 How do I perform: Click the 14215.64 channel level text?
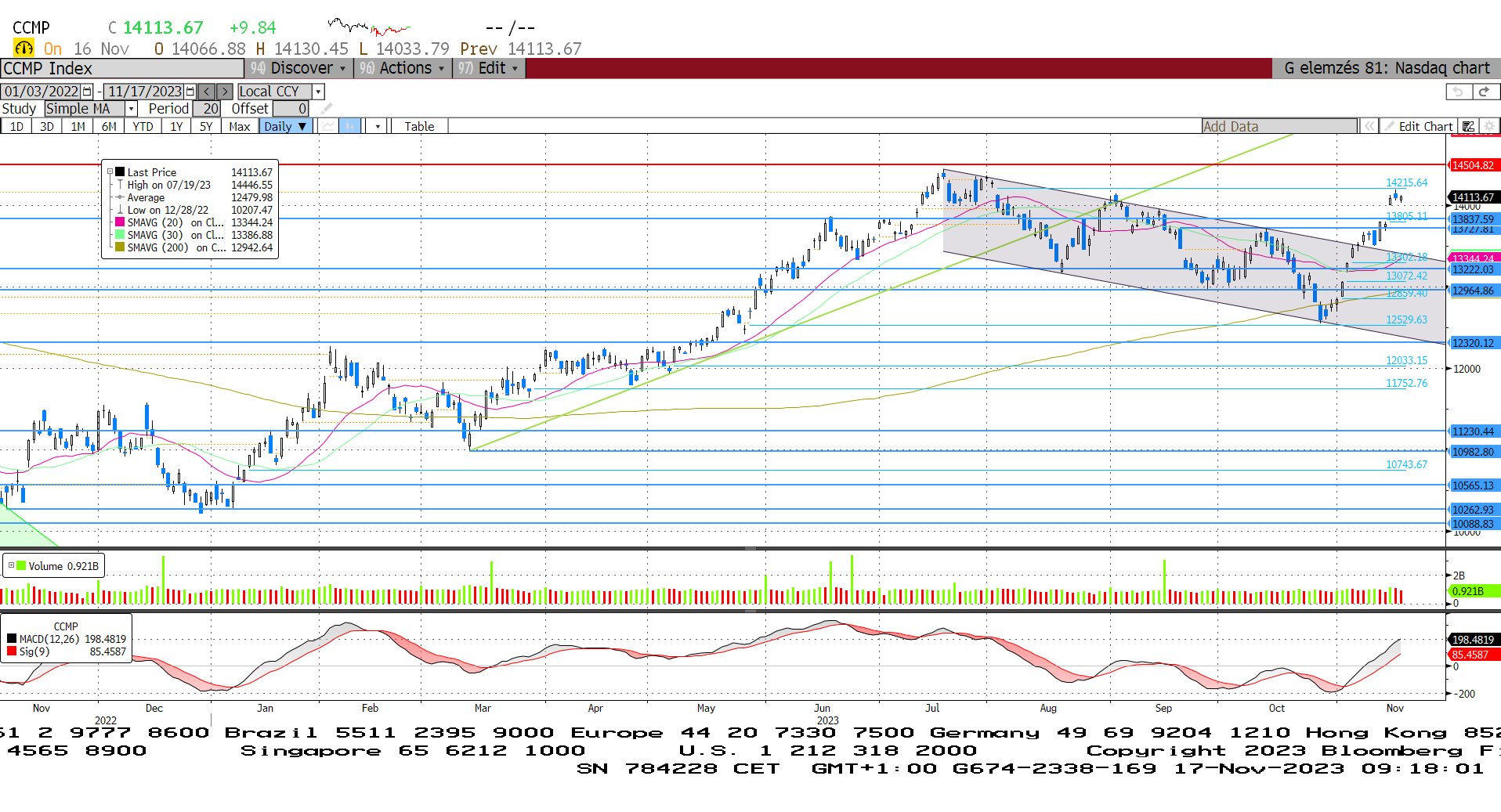click(1406, 182)
